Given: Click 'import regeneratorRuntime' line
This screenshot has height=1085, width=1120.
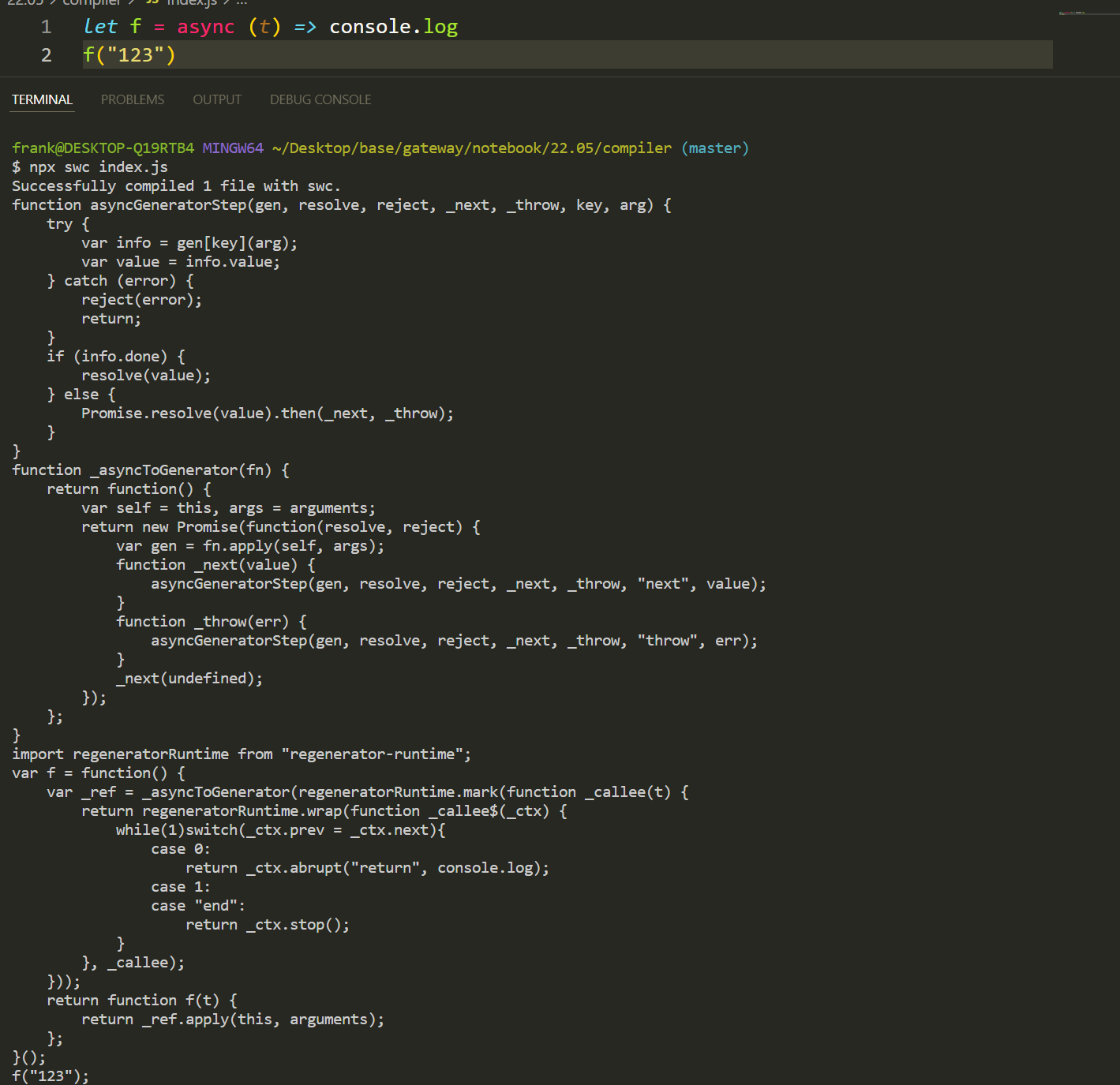Looking at the screenshot, I should click(x=242, y=754).
